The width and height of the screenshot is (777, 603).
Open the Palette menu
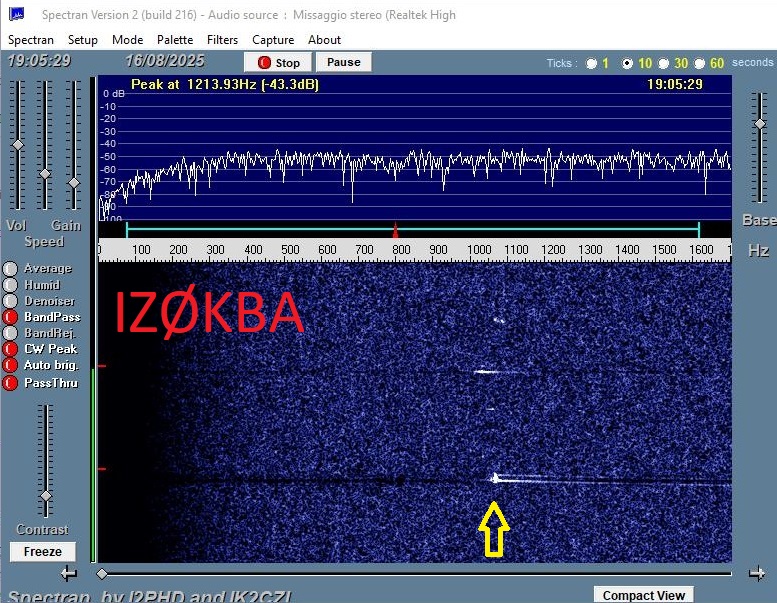pos(175,40)
